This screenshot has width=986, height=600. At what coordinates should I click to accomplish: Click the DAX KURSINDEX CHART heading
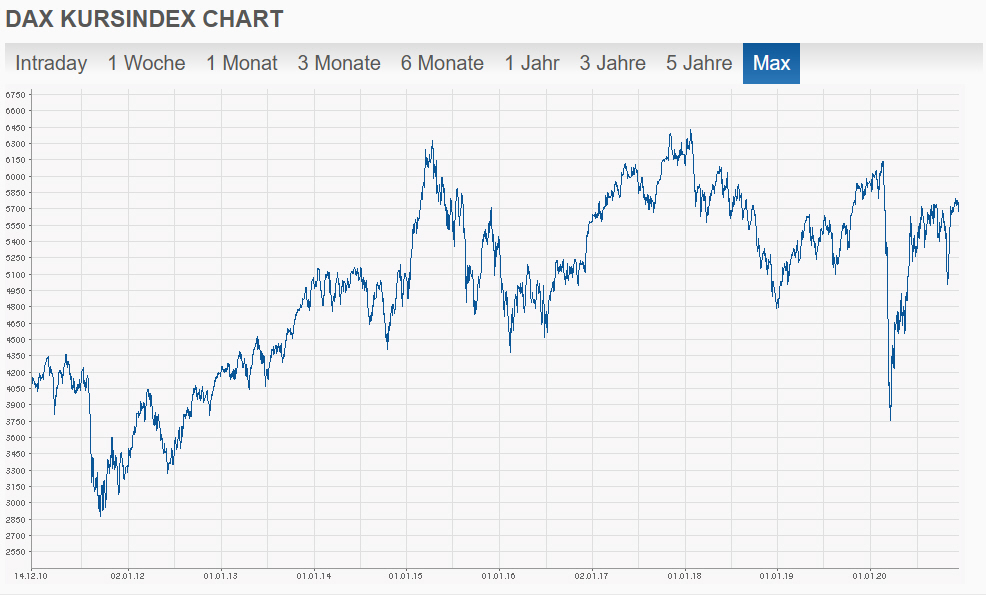[x=145, y=19]
